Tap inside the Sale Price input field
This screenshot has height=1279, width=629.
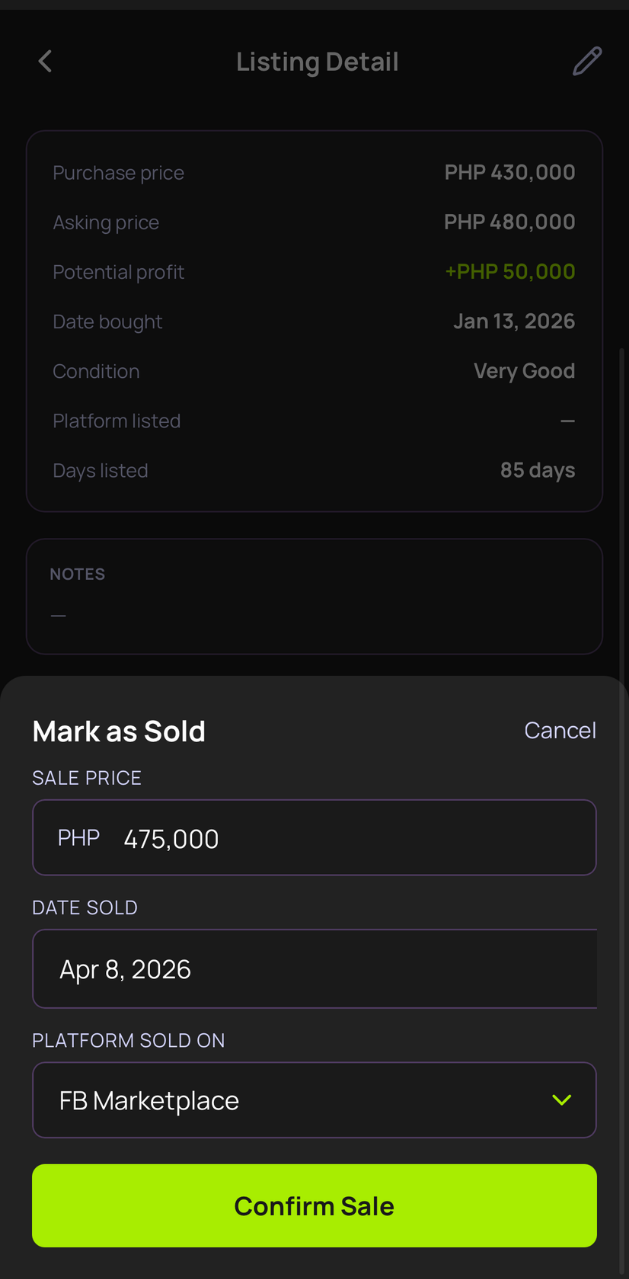pyautogui.click(x=314, y=837)
